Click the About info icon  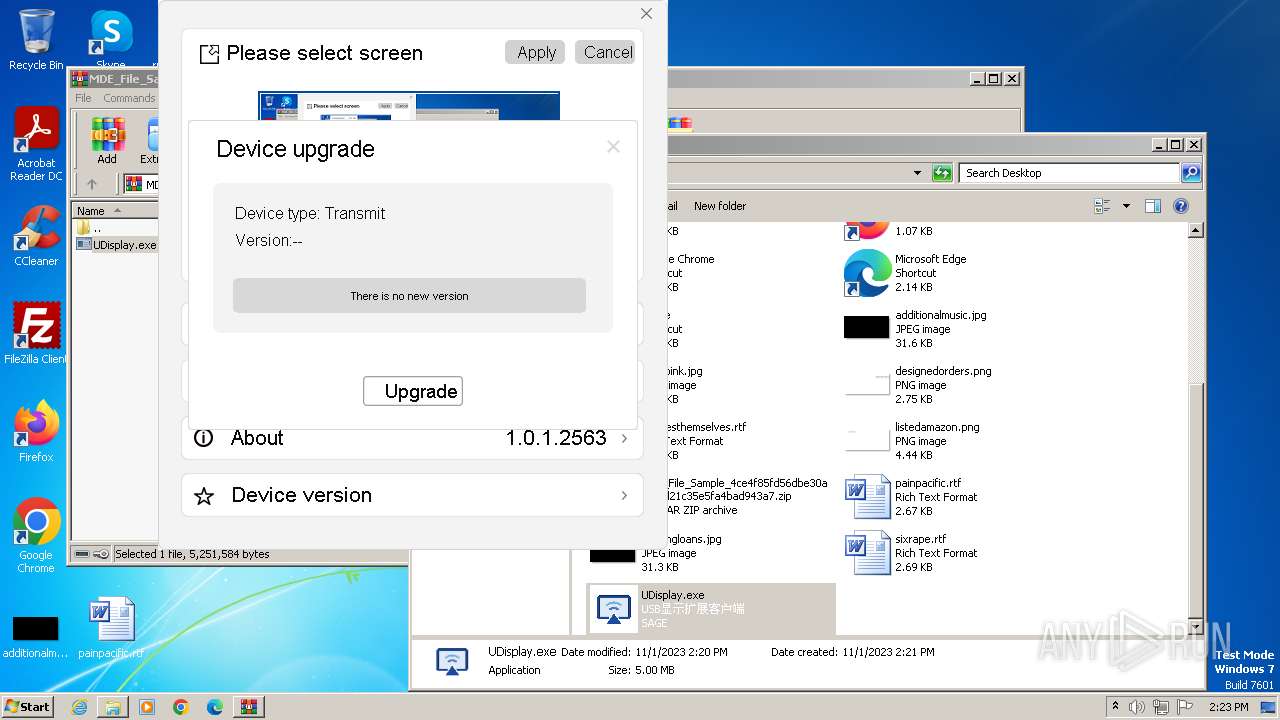point(204,438)
